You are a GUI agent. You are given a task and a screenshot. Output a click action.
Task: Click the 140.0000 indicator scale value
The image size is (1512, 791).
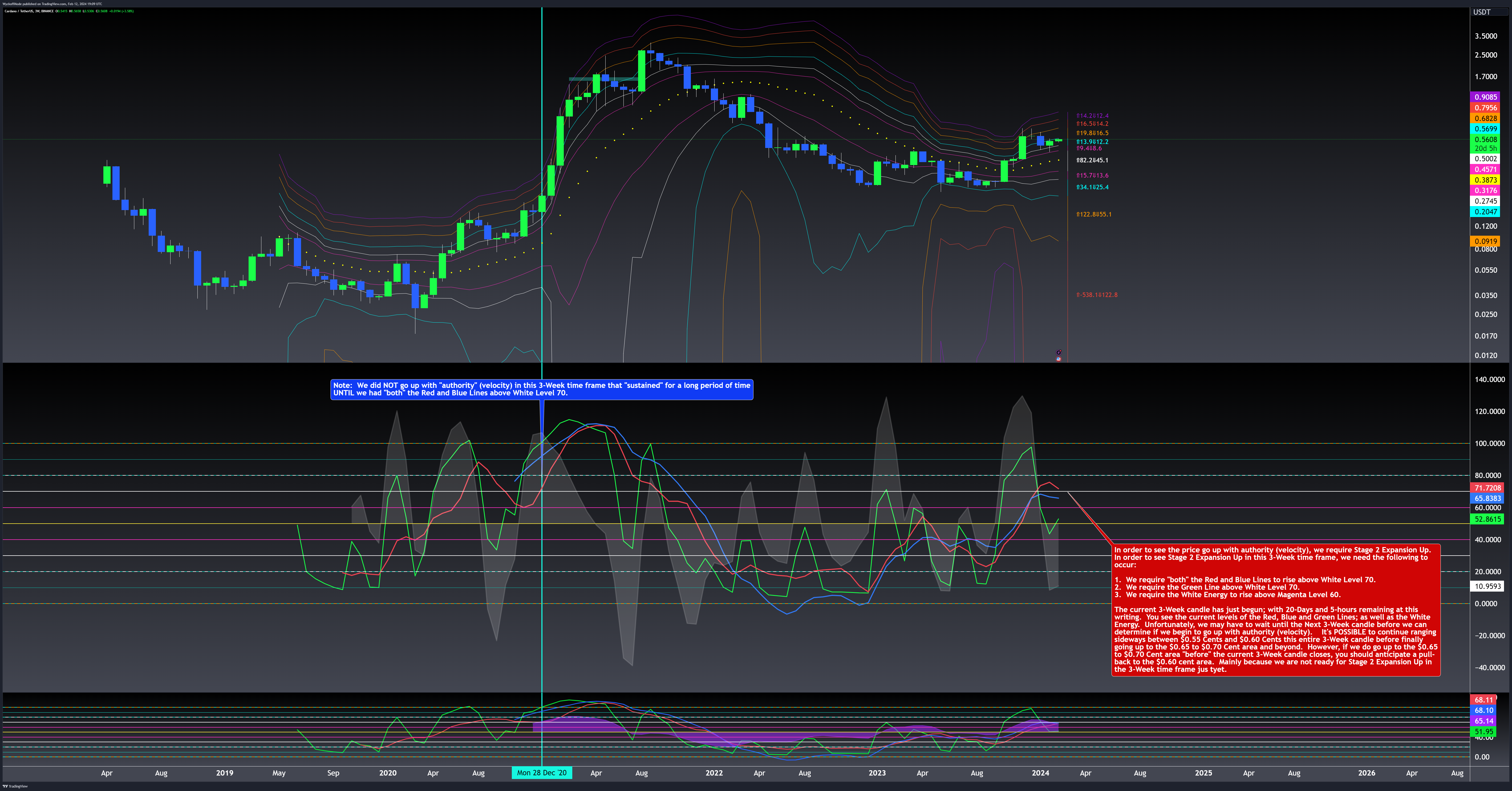pyautogui.click(x=1490, y=379)
